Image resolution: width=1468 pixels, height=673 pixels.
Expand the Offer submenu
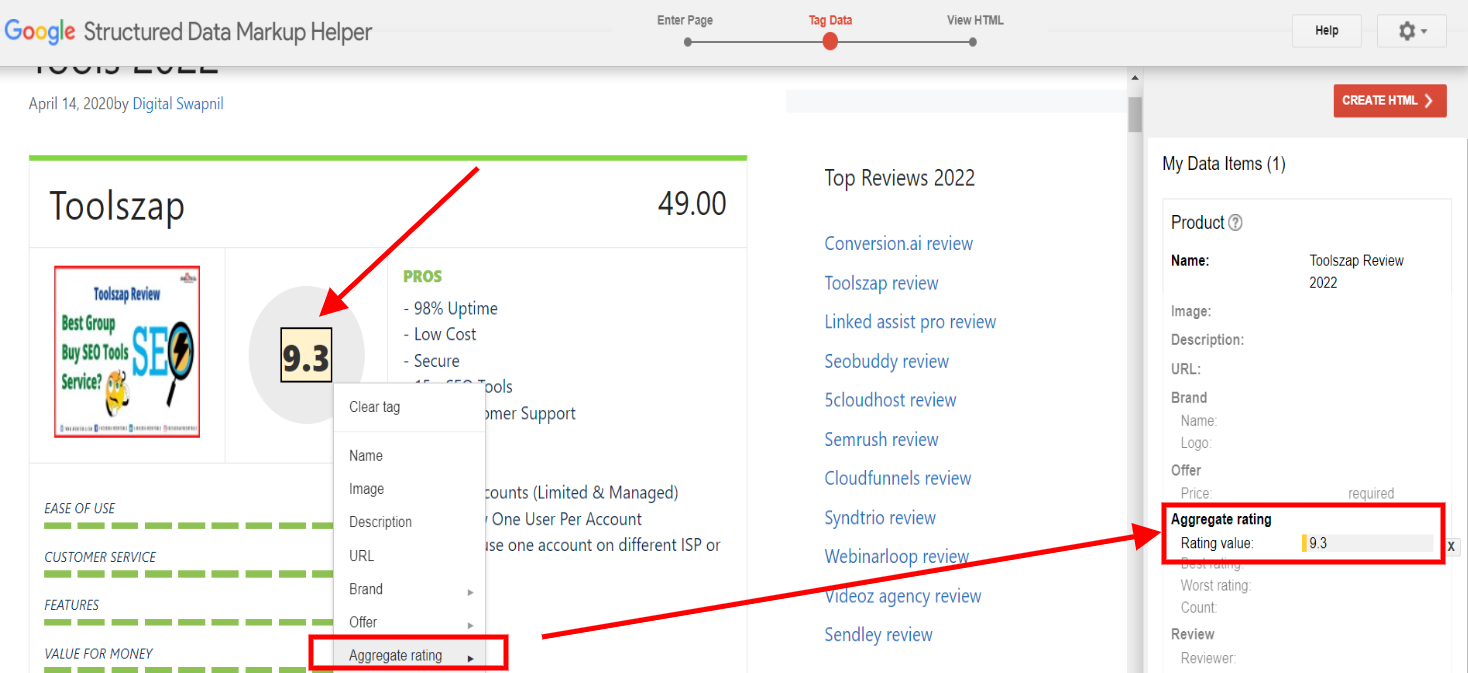click(x=409, y=622)
